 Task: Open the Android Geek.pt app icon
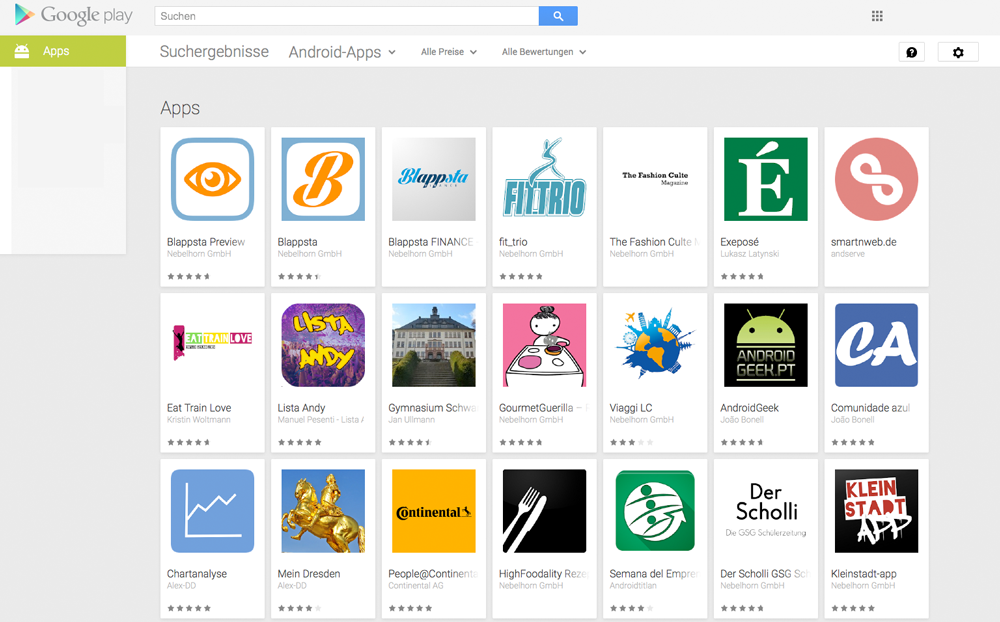click(765, 345)
